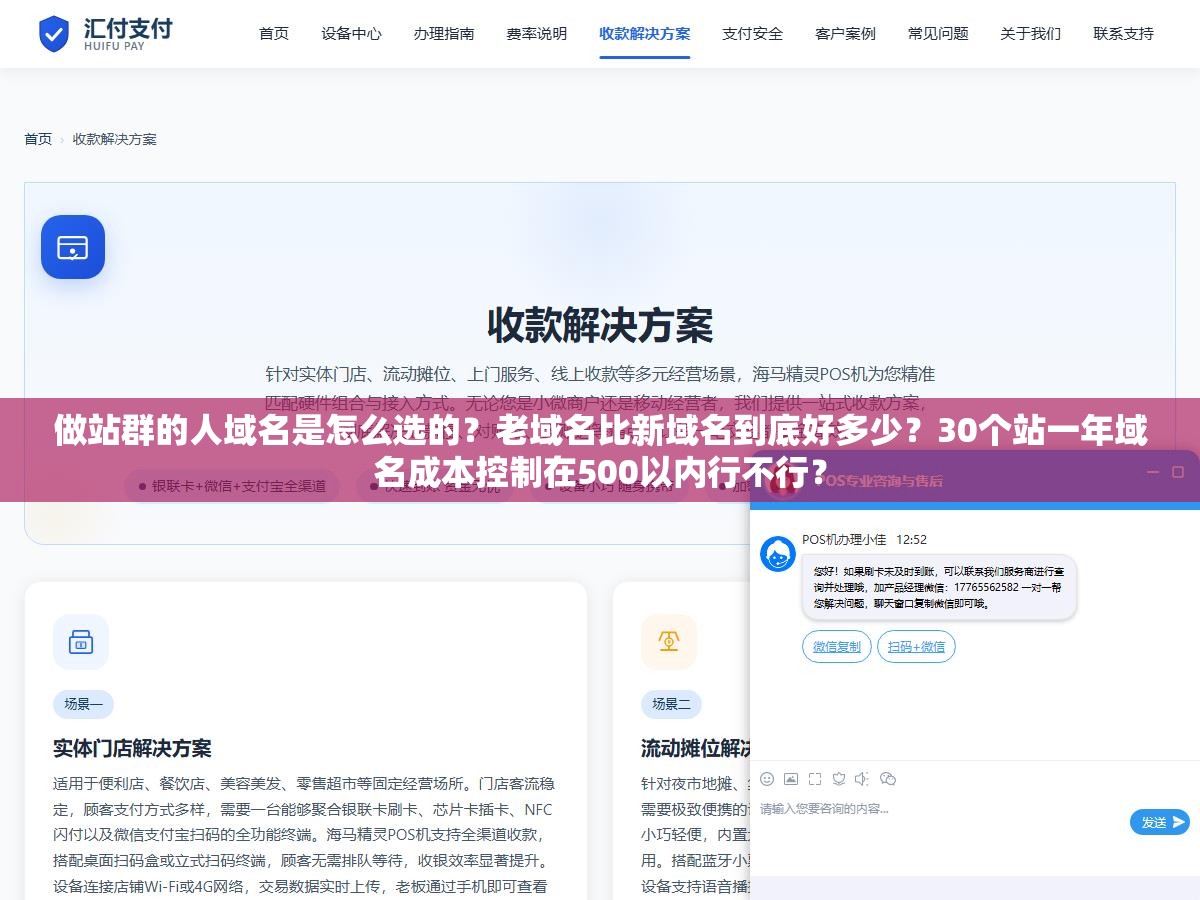Click the chat message with number 17765562582

[939, 587]
